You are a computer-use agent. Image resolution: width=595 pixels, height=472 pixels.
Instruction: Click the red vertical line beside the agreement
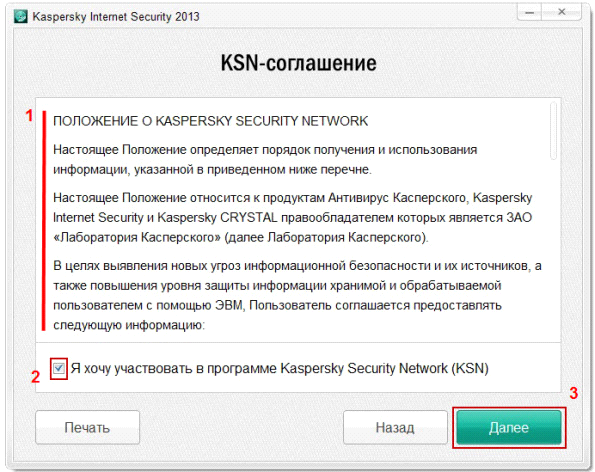click(44, 221)
